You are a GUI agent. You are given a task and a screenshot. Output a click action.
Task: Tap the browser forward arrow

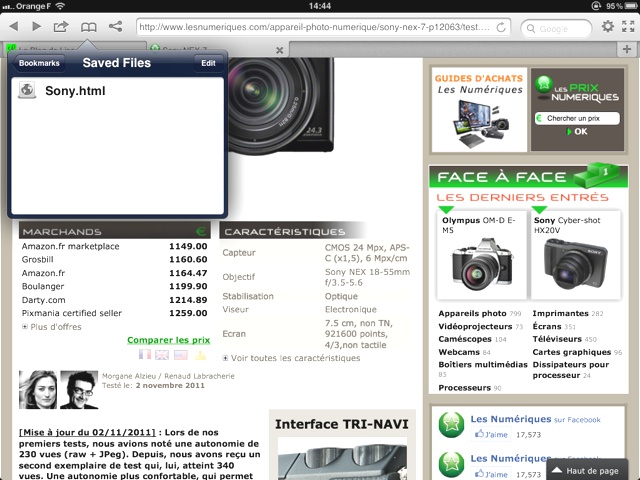tap(37, 27)
